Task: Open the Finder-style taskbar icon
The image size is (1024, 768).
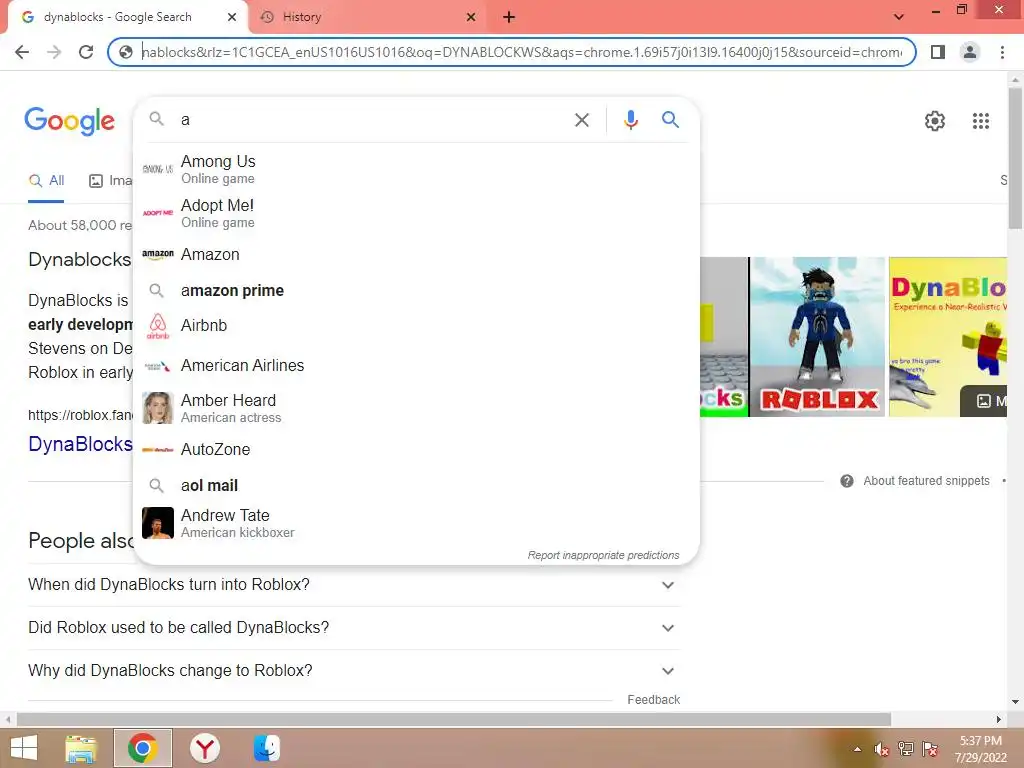Action: [x=266, y=748]
